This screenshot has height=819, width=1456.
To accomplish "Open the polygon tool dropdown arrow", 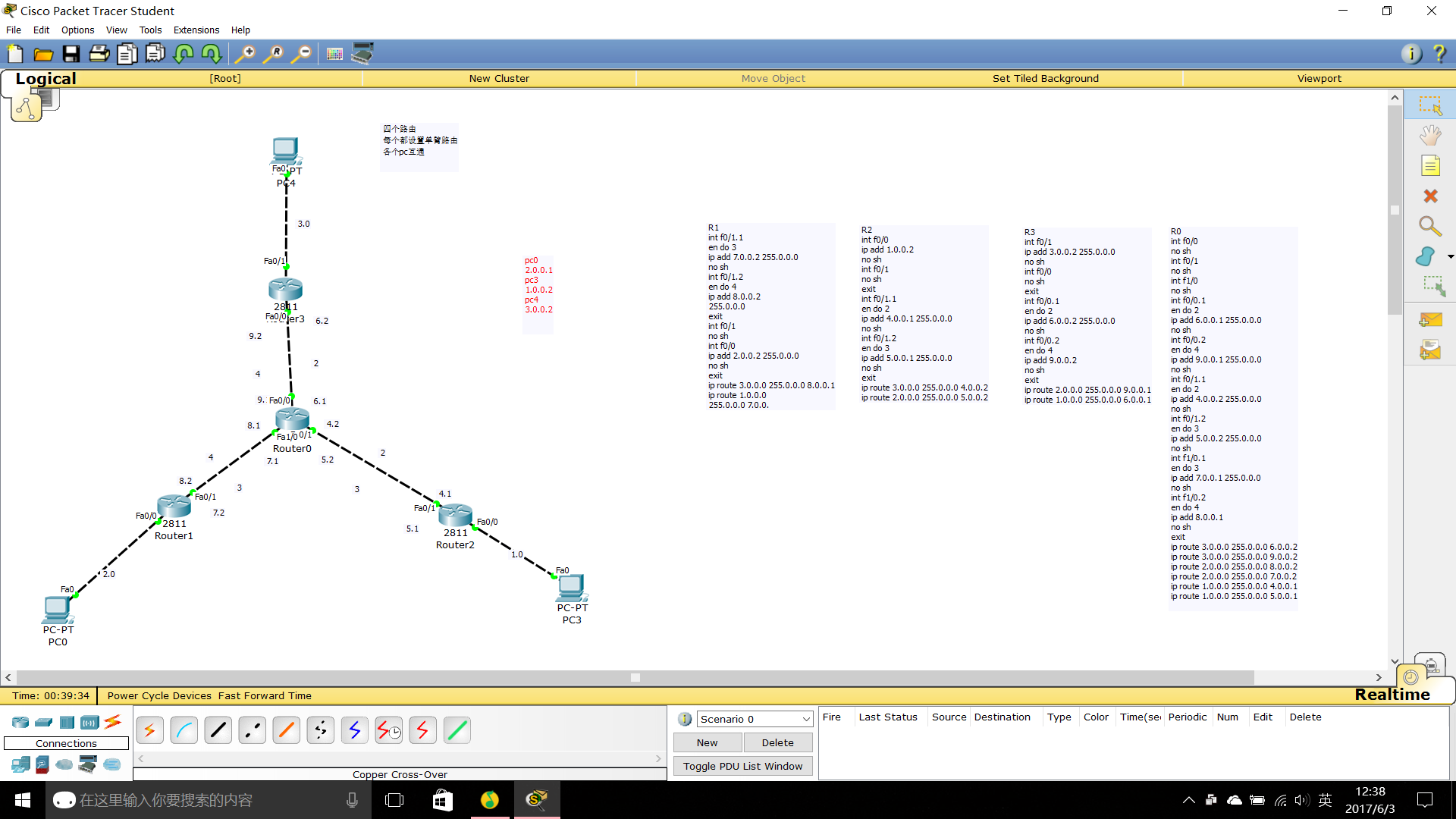I will coord(1451,256).
